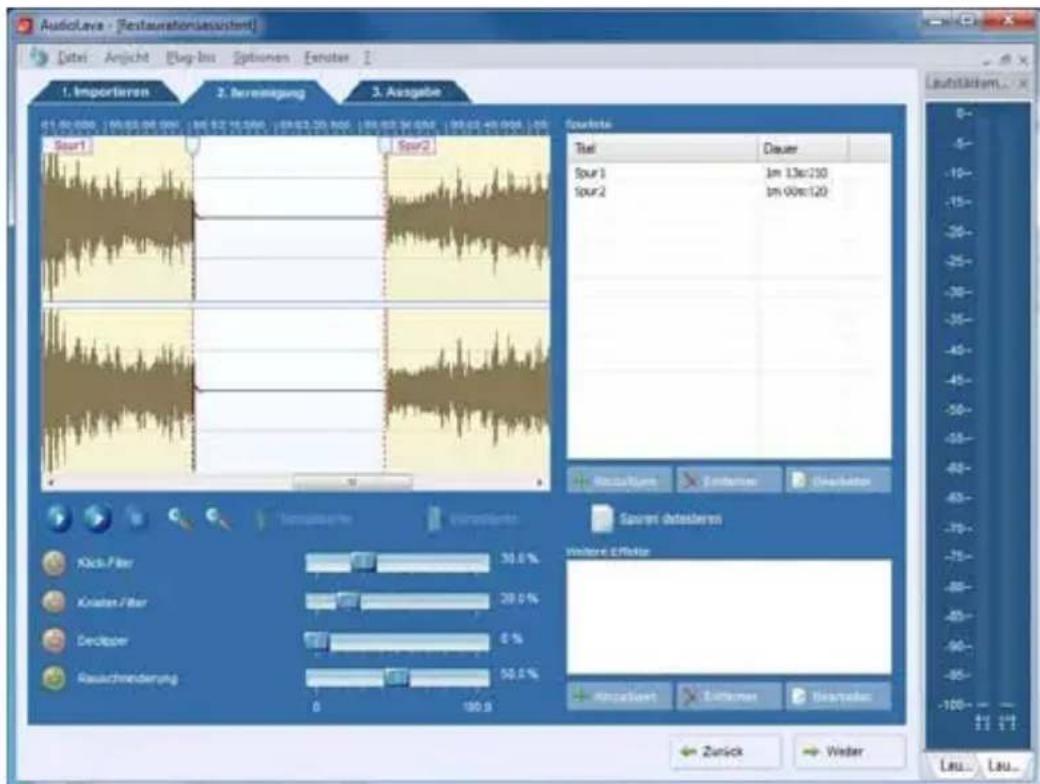Toggle the Klick-Filter on/off button
Image resolution: width=1040 pixels, height=784 pixels.
point(54,563)
